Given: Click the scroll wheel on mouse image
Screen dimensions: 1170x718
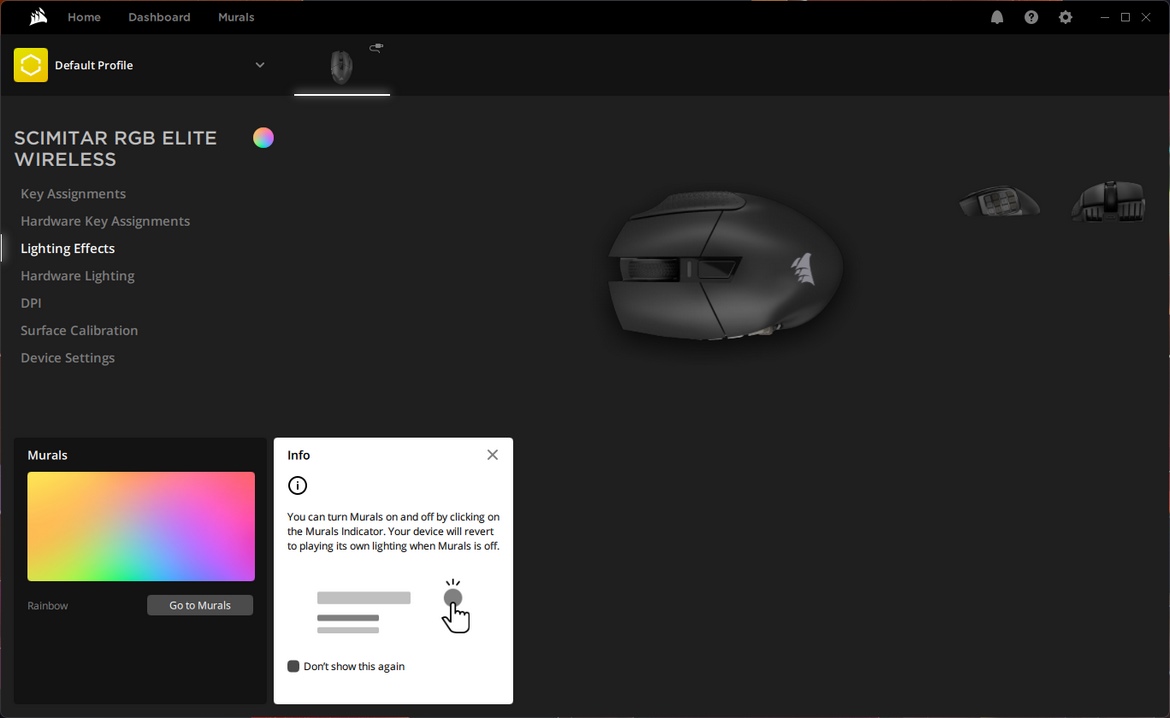Looking at the screenshot, I should tap(649, 269).
